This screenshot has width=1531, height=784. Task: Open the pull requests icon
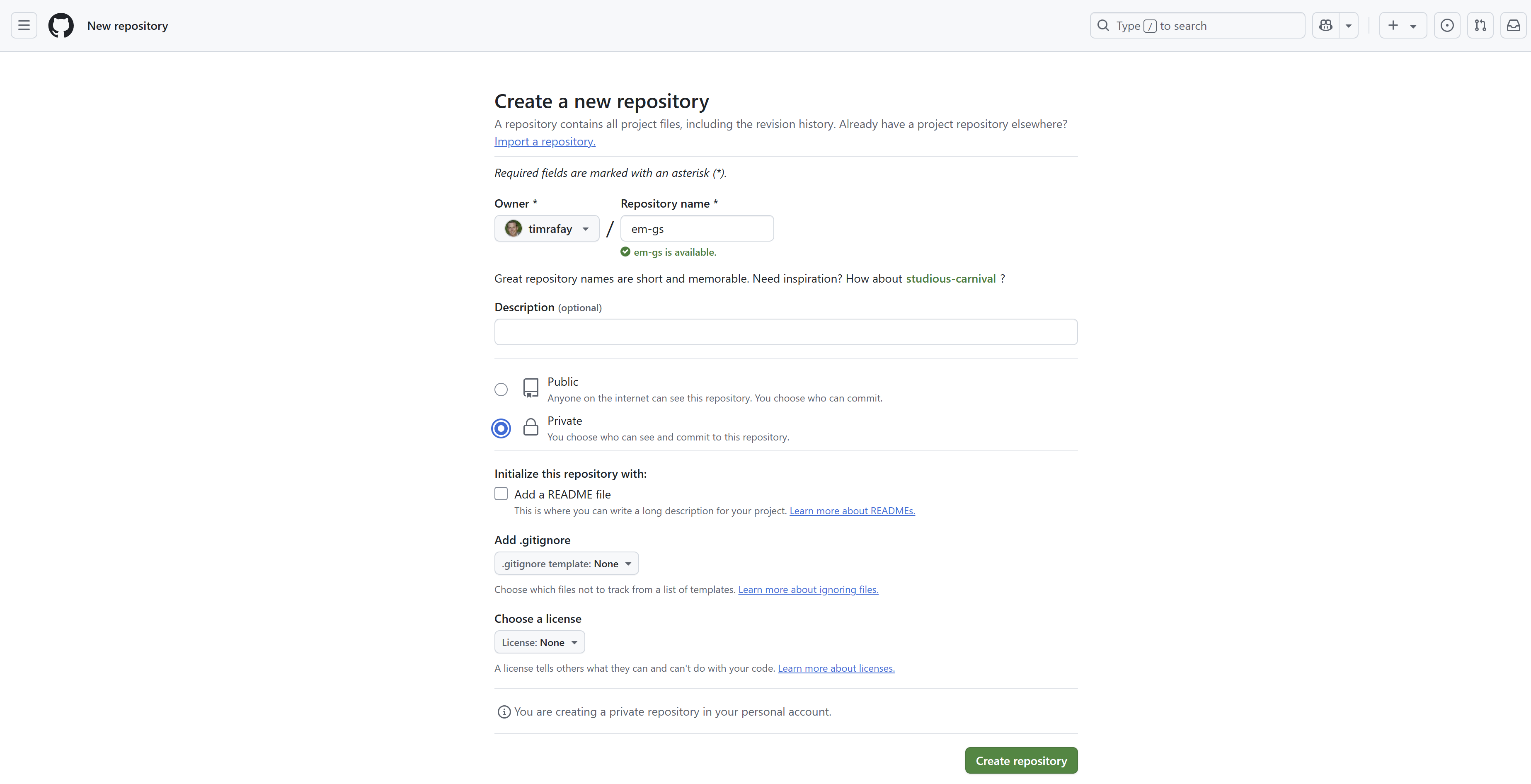pos(1480,25)
